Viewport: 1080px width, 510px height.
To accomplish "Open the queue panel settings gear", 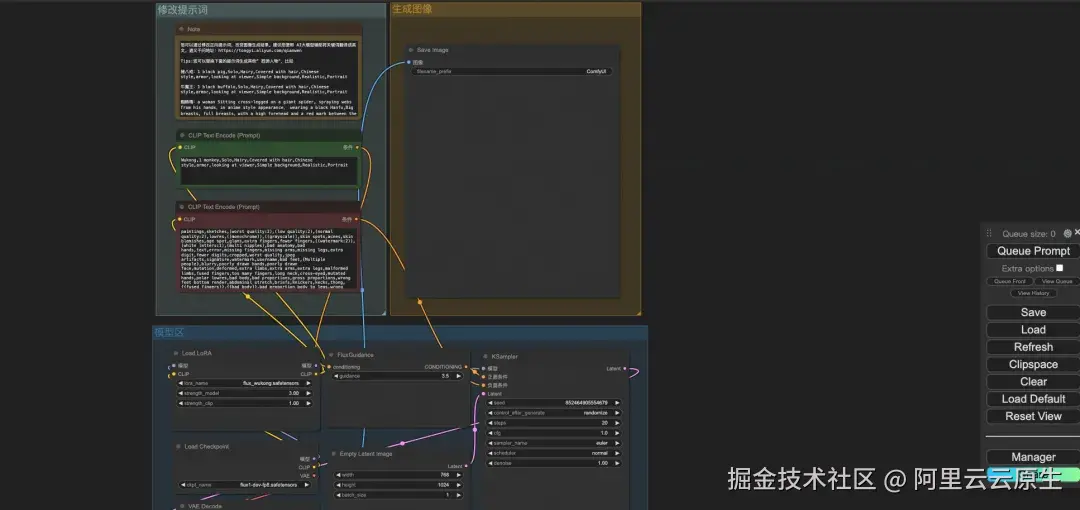I will [1068, 234].
